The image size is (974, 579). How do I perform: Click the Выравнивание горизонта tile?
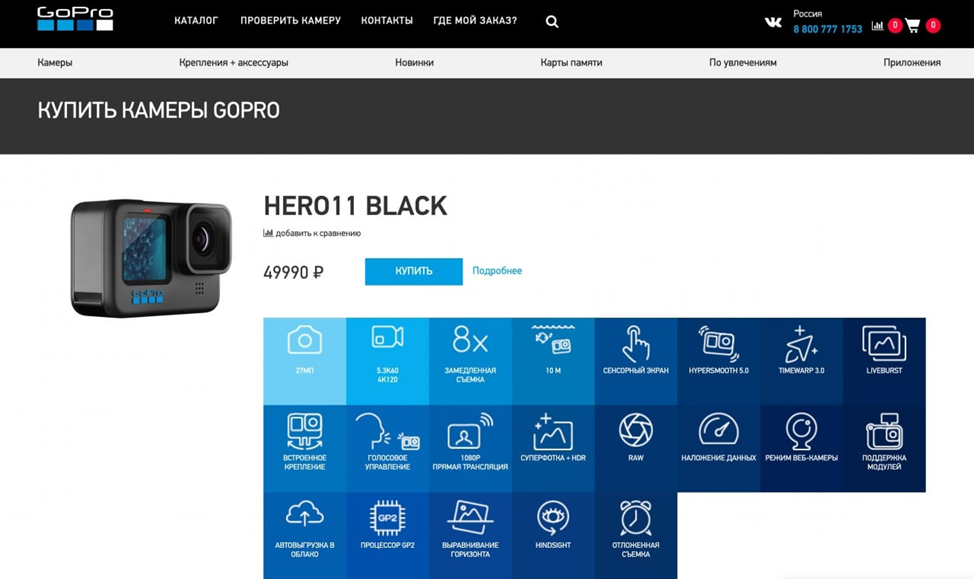(470, 536)
